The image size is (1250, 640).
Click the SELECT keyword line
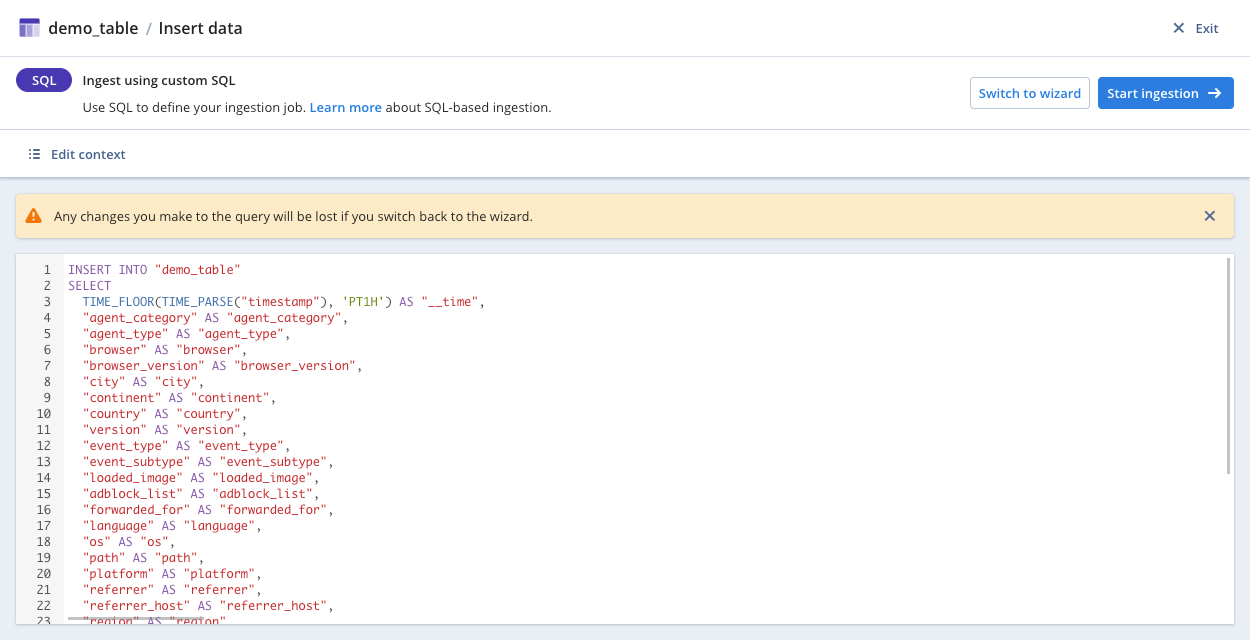(90, 286)
